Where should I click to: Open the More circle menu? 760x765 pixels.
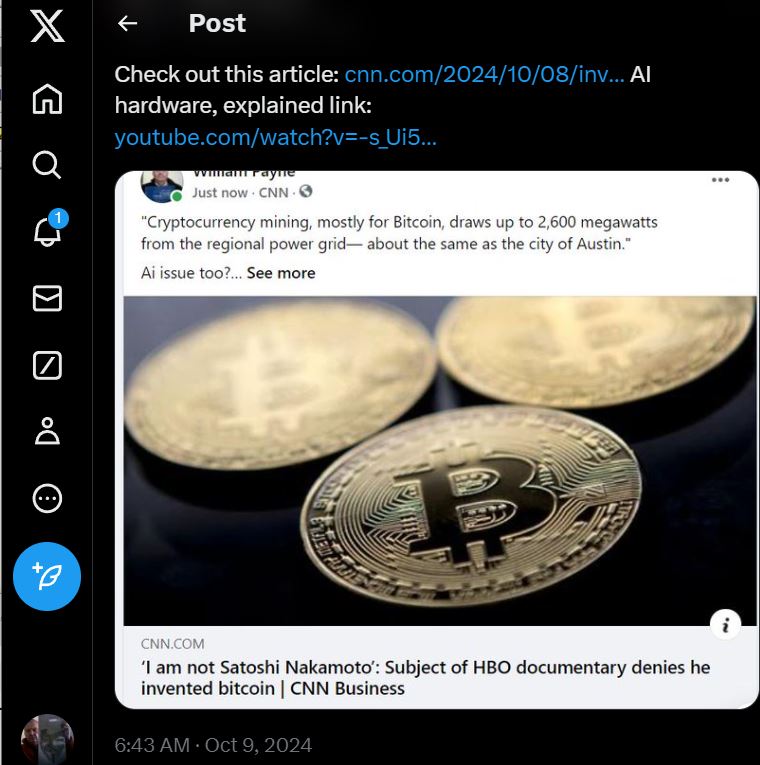pos(47,498)
